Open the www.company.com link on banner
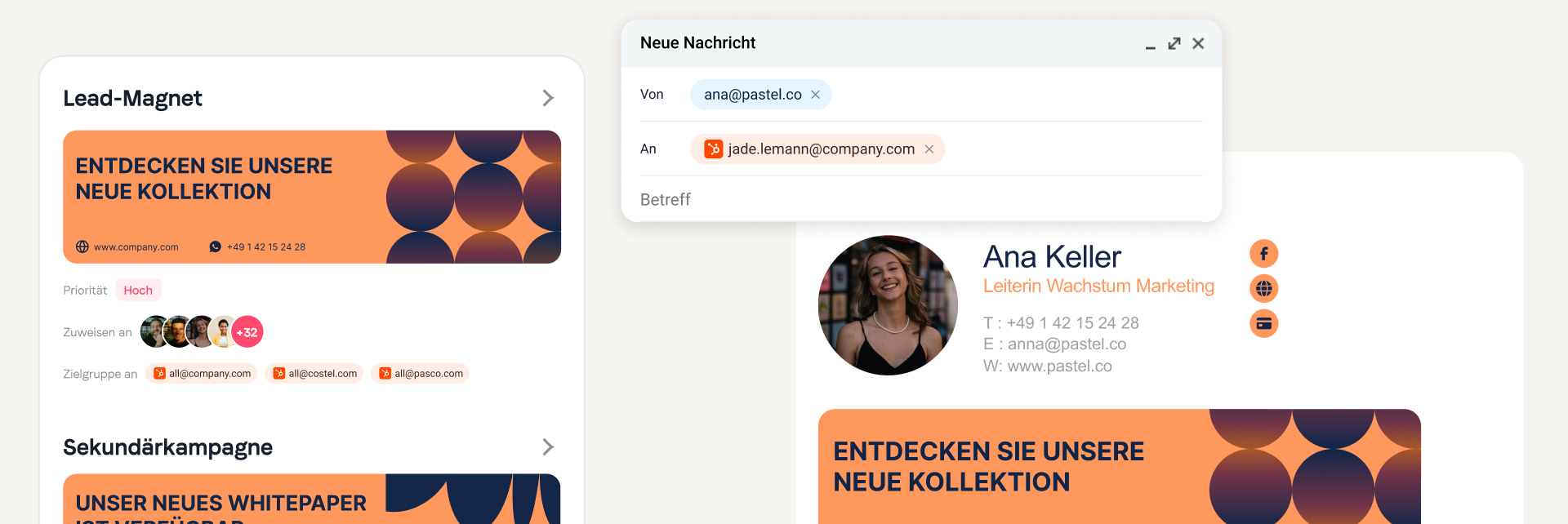Viewport: 1568px width, 524px height. tap(136, 246)
